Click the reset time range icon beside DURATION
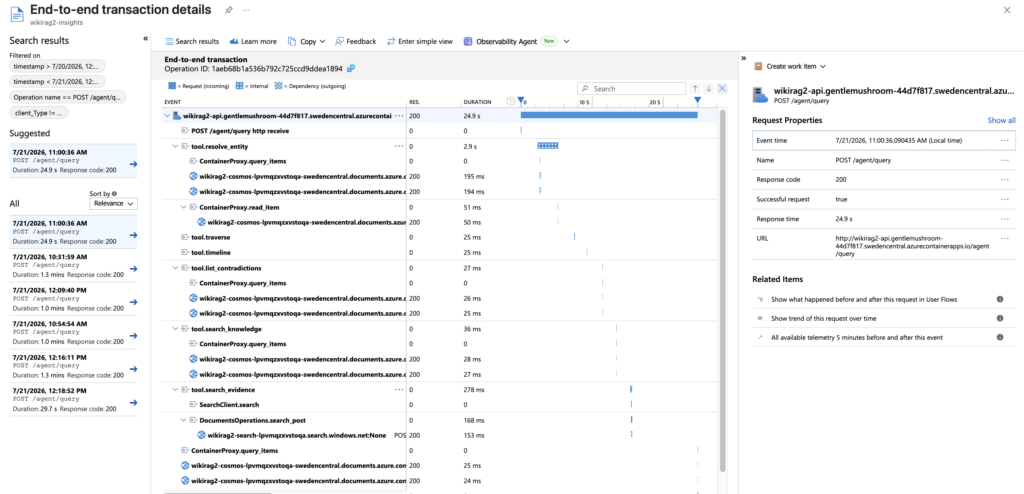 (511, 102)
